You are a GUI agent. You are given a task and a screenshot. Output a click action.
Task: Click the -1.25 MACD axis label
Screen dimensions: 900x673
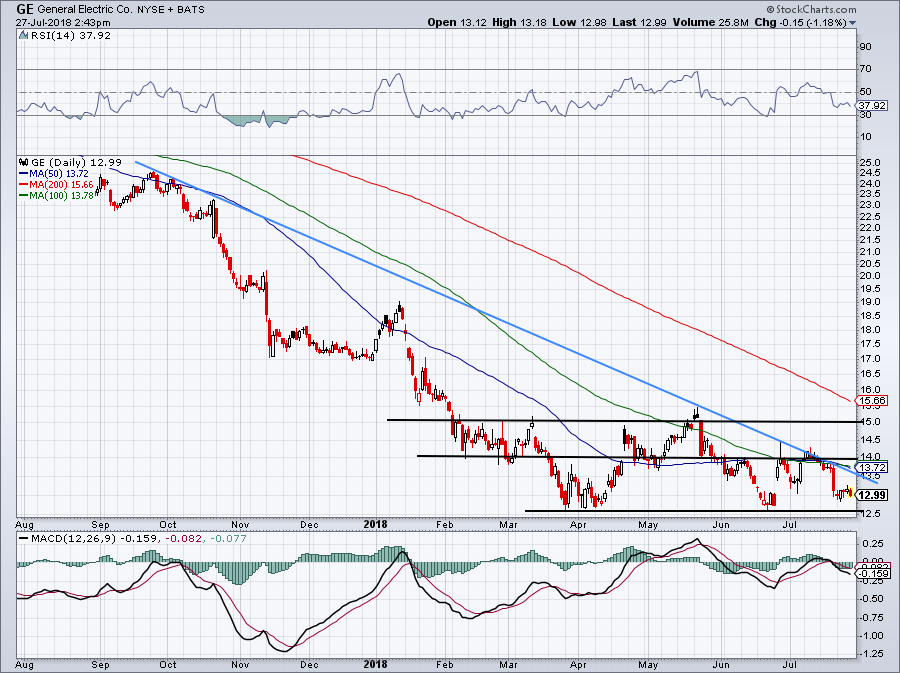tap(871, 654)
